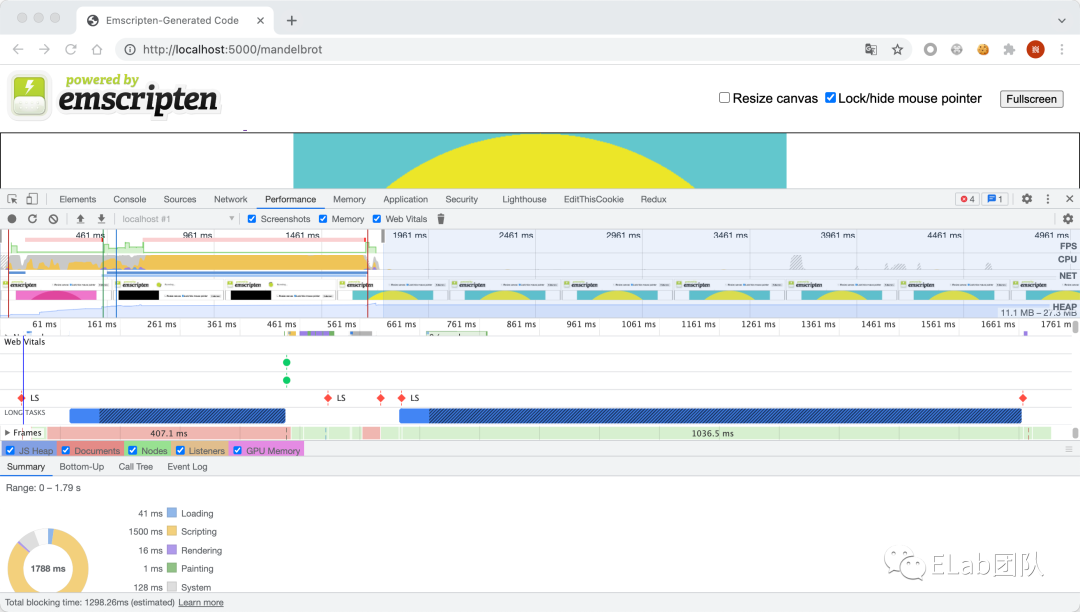The height and width of the screenshot is (612, 1080).
Task: Open the Elements panel tab
Action: pos(78,199)
